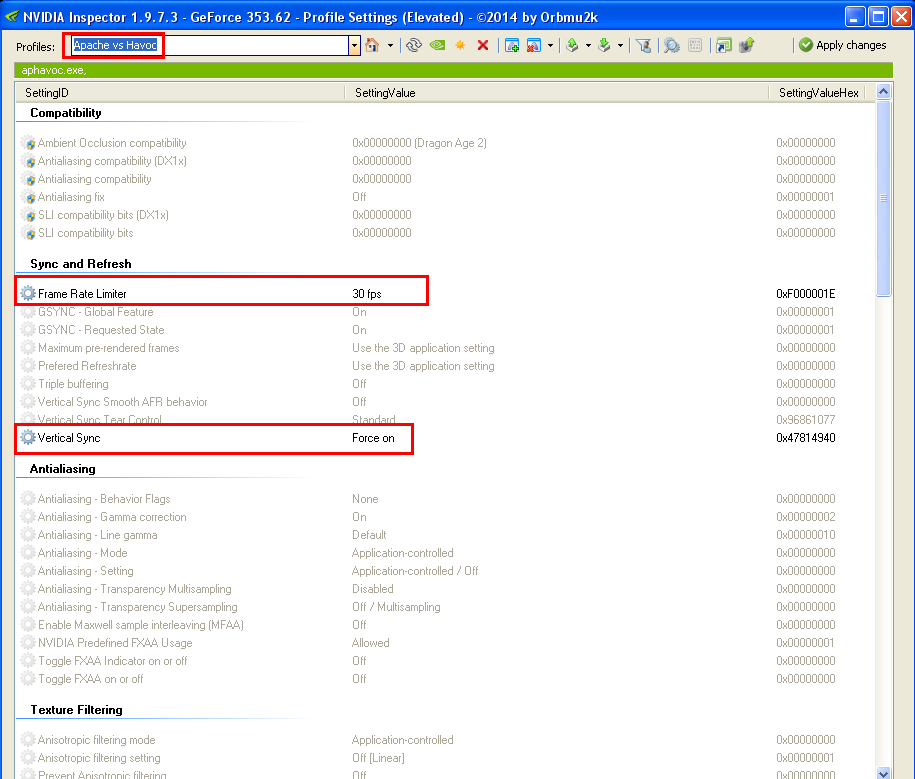The height and width of the screenshot is (779, 915).
Task: Open the Profiles combo box dropdown arrow
Action: click(354, 46)
